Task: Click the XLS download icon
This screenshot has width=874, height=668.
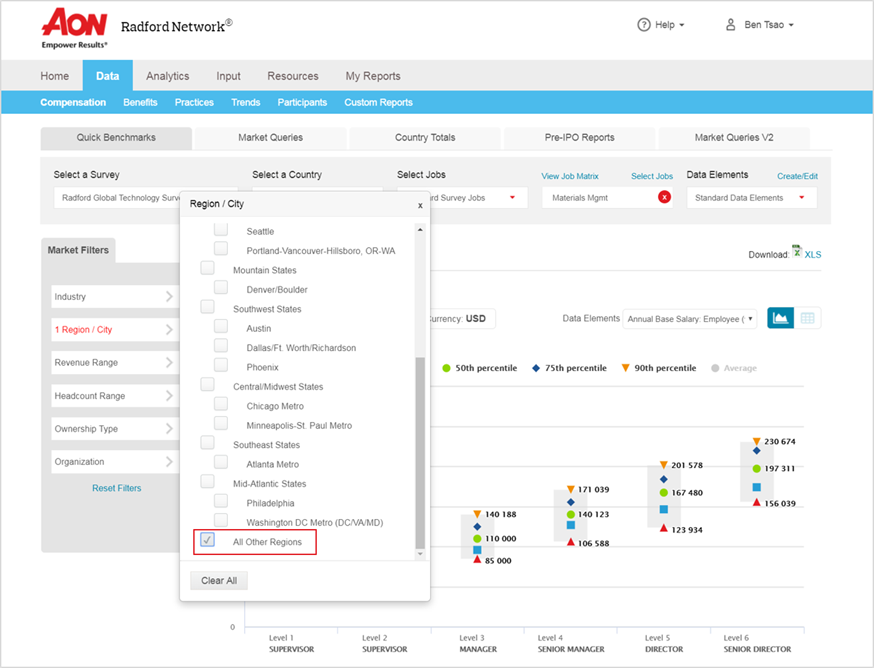Action: tap(797, 254)
